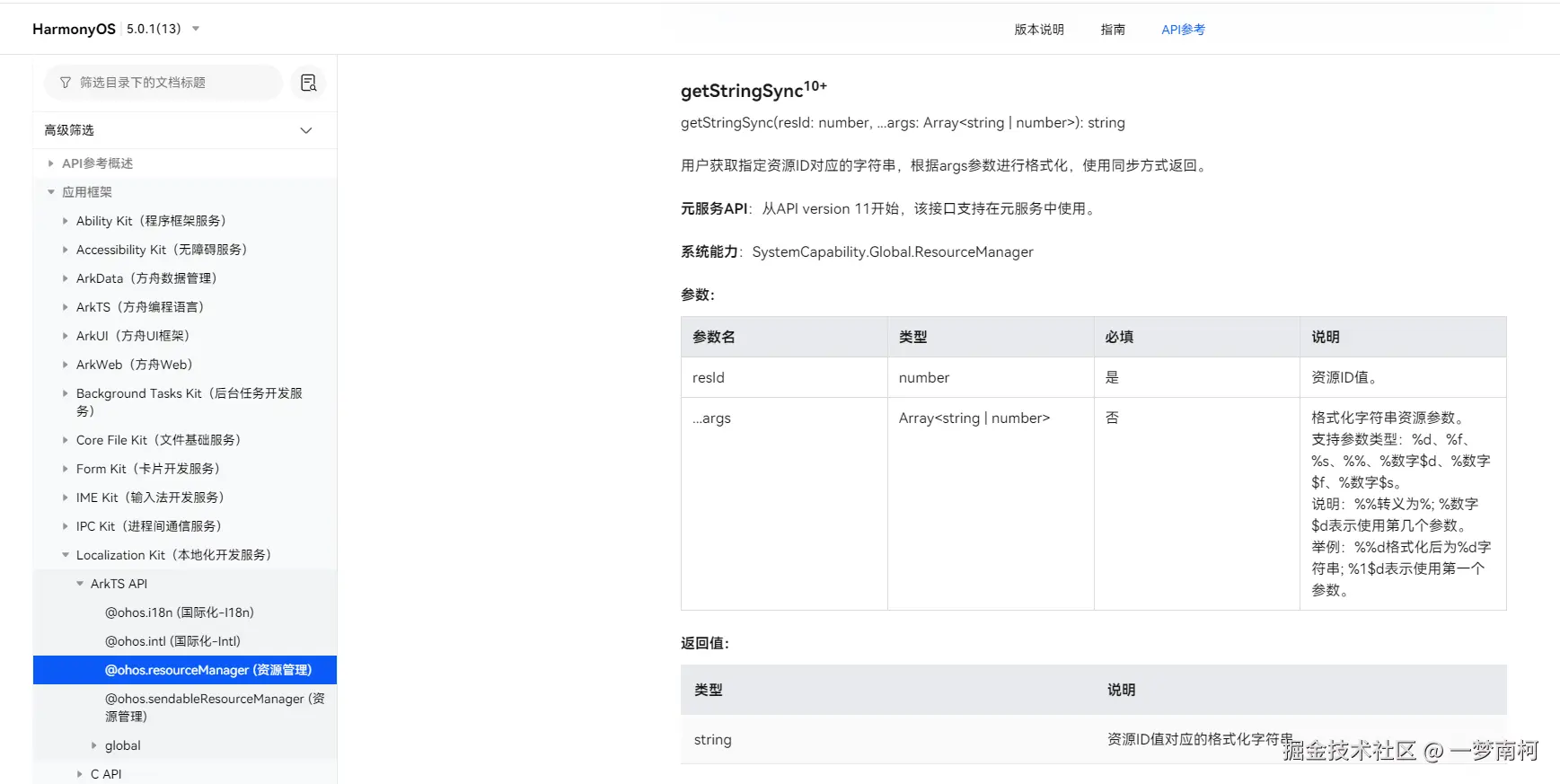1560x784 pixels.
Task: Collapse the Localization Kit tree arrow
Action: [x=65, y=555]
